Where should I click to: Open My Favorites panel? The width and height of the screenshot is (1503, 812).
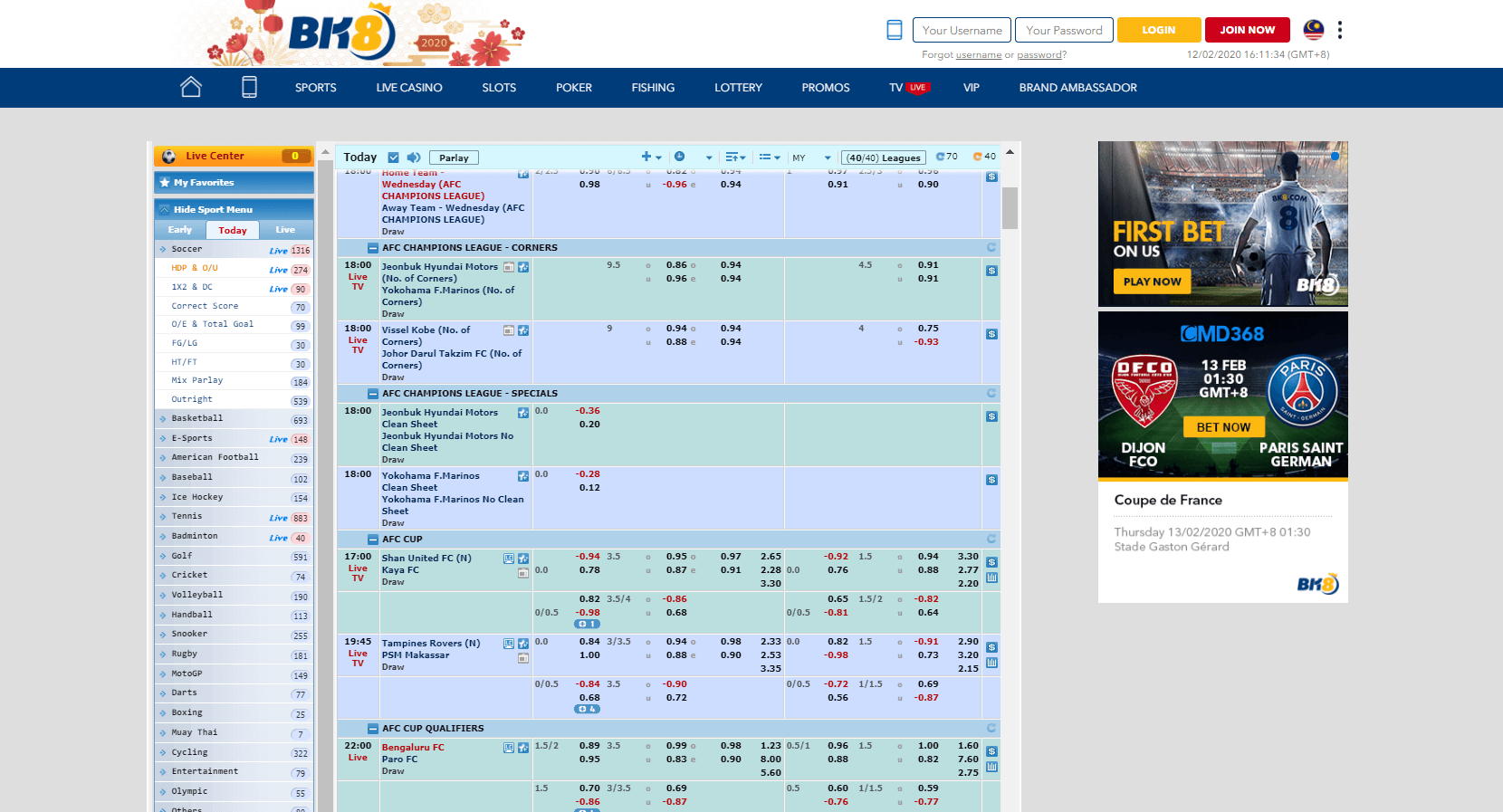(x=234, y=183)
